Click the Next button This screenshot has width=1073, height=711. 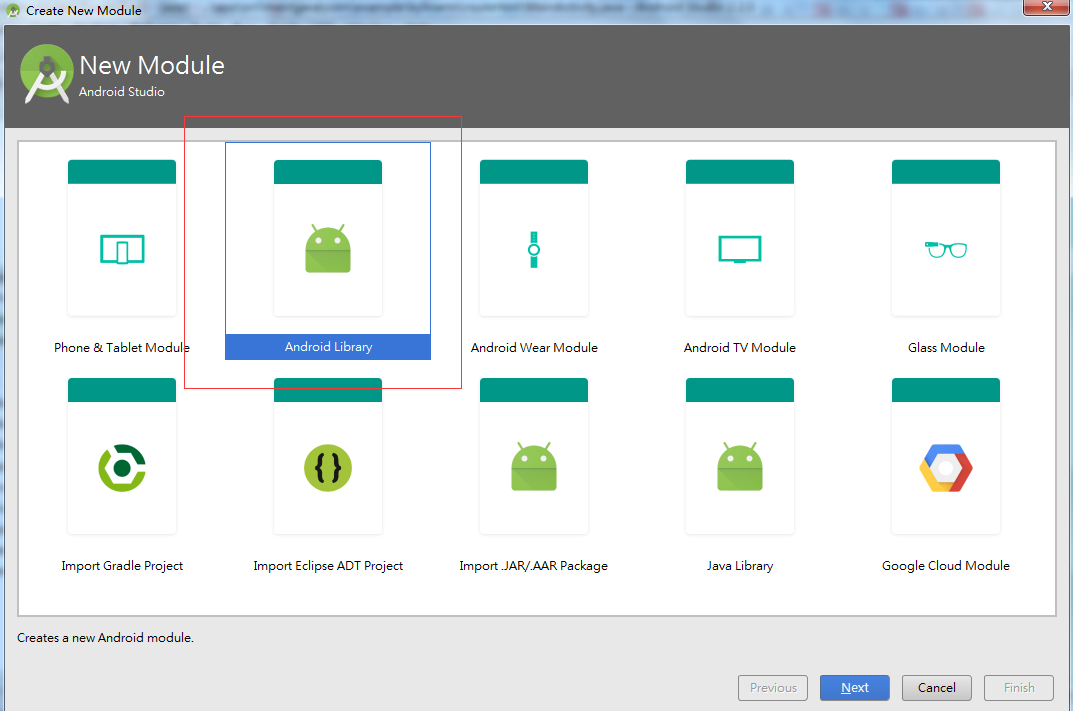pyautogui.click(x=855, y=688)
